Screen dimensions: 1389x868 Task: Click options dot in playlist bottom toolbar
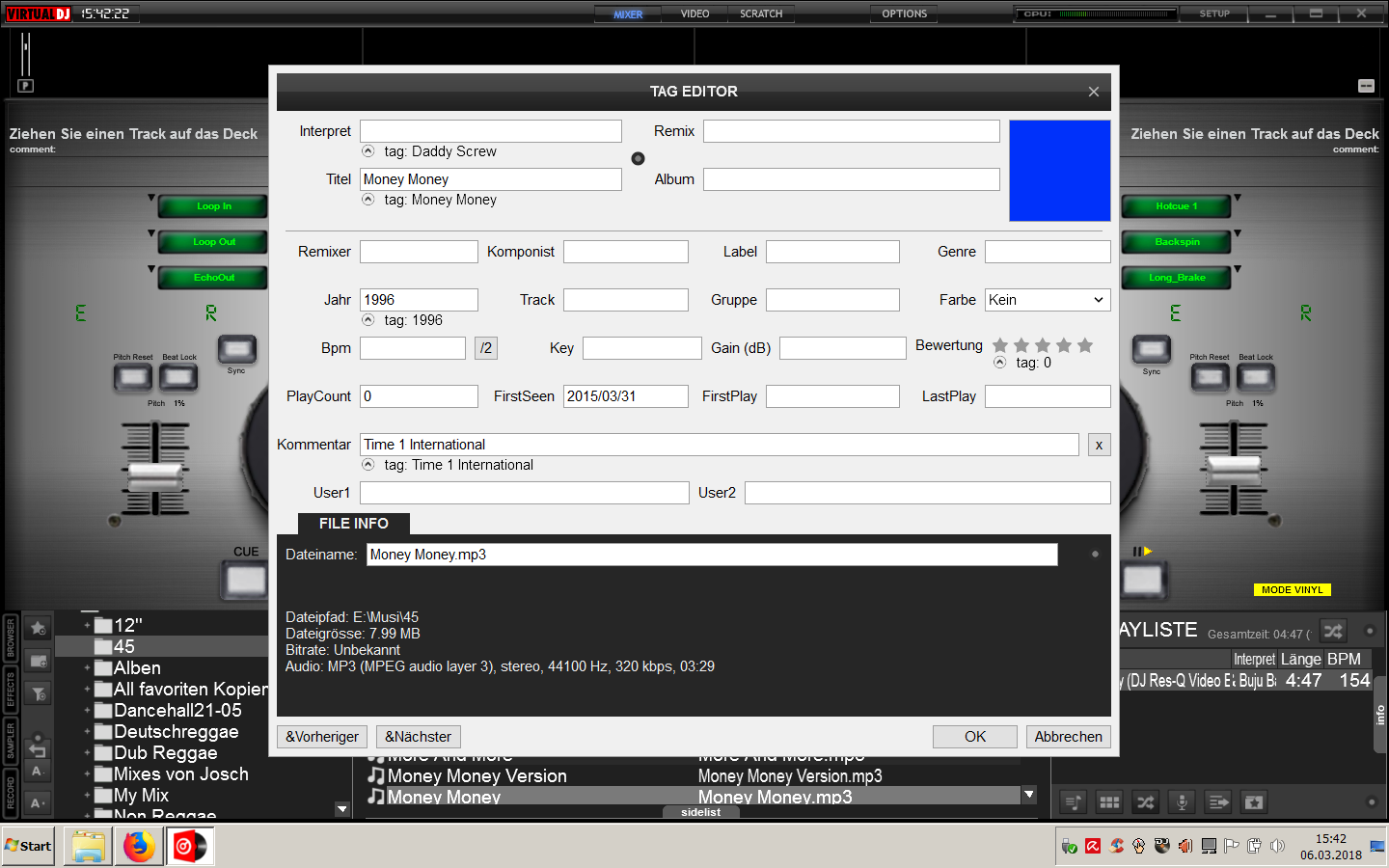pyautogui.click(x=1371, y=802)
